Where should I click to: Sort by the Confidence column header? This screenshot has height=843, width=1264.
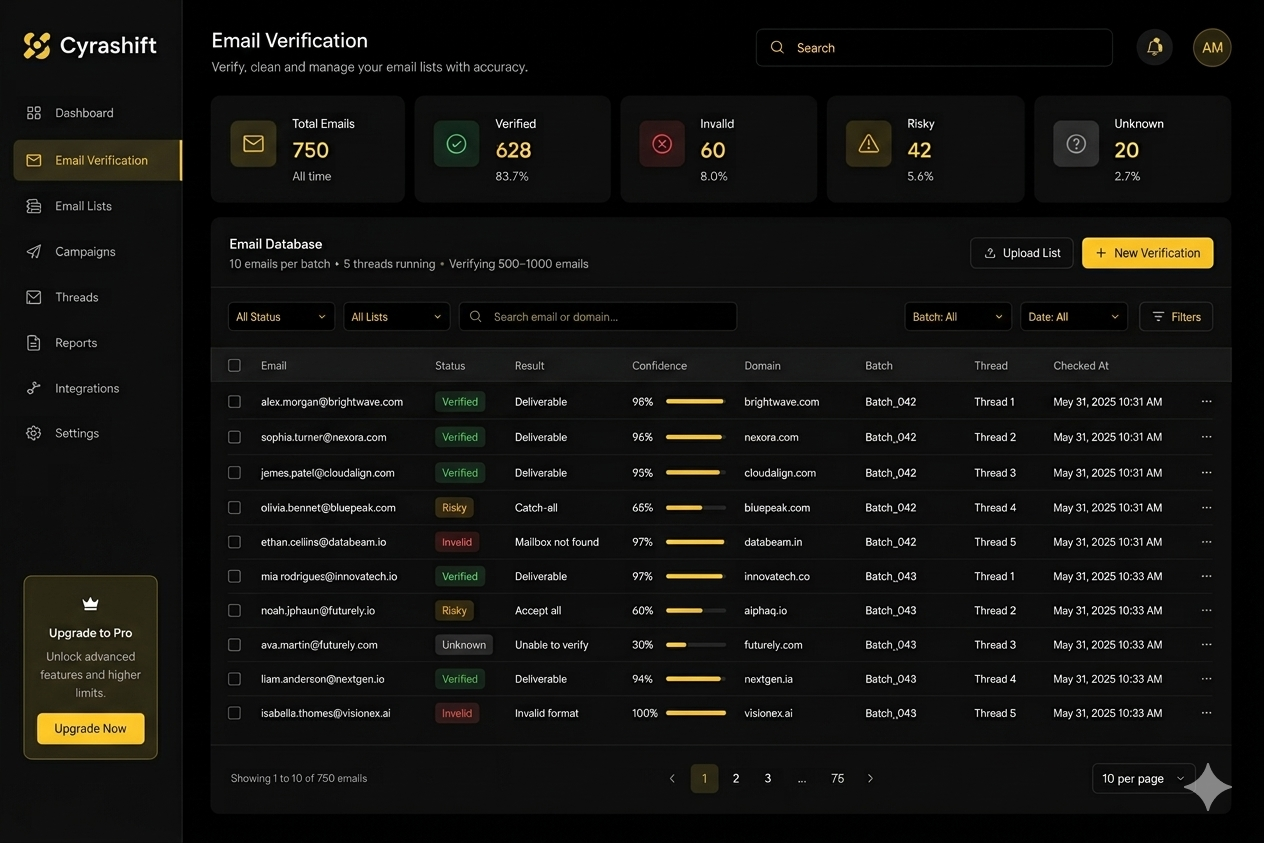(x=659, y=366)
